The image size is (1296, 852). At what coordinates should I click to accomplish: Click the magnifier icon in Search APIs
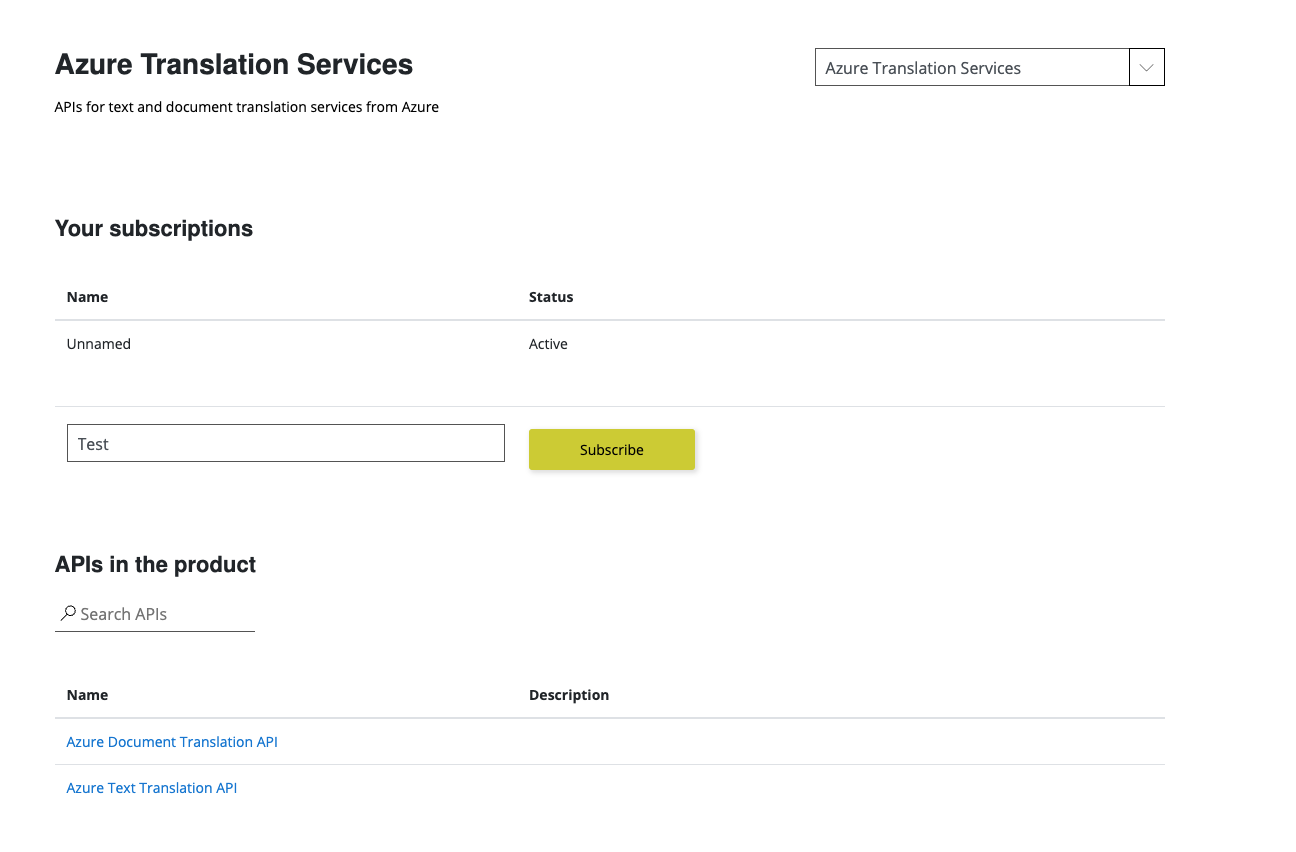coord(68,613)
